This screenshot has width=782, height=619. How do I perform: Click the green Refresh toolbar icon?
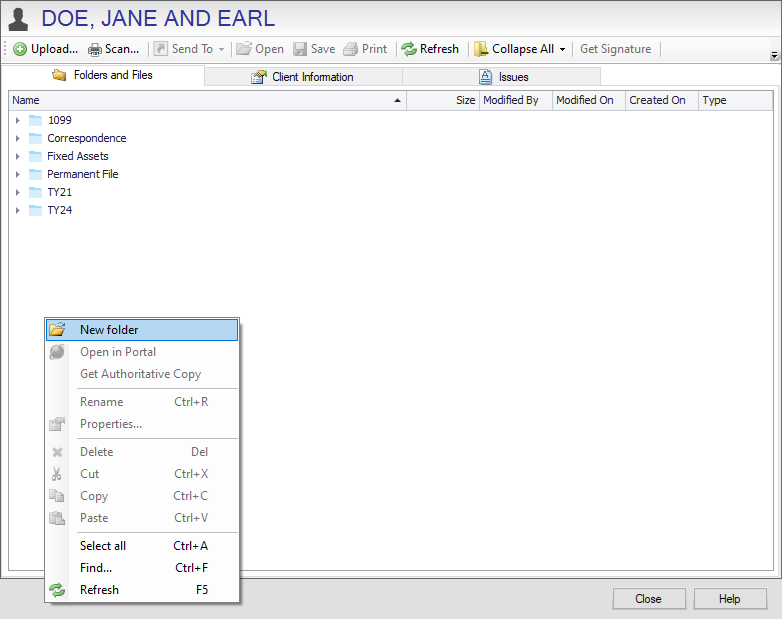coord(408,49)
